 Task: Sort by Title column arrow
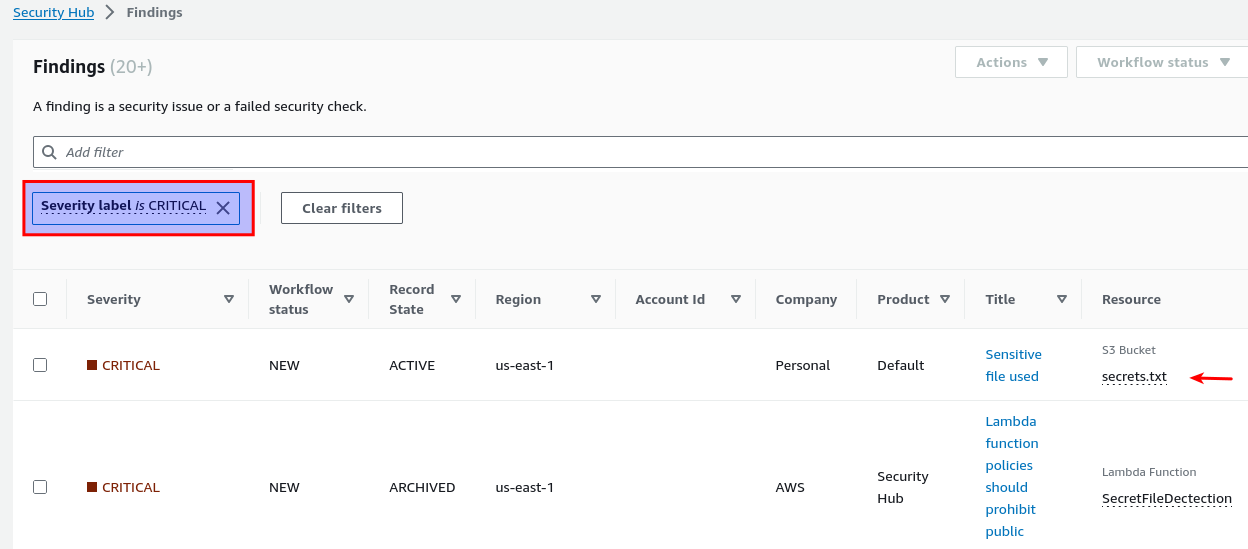(x=1062, y=299)
